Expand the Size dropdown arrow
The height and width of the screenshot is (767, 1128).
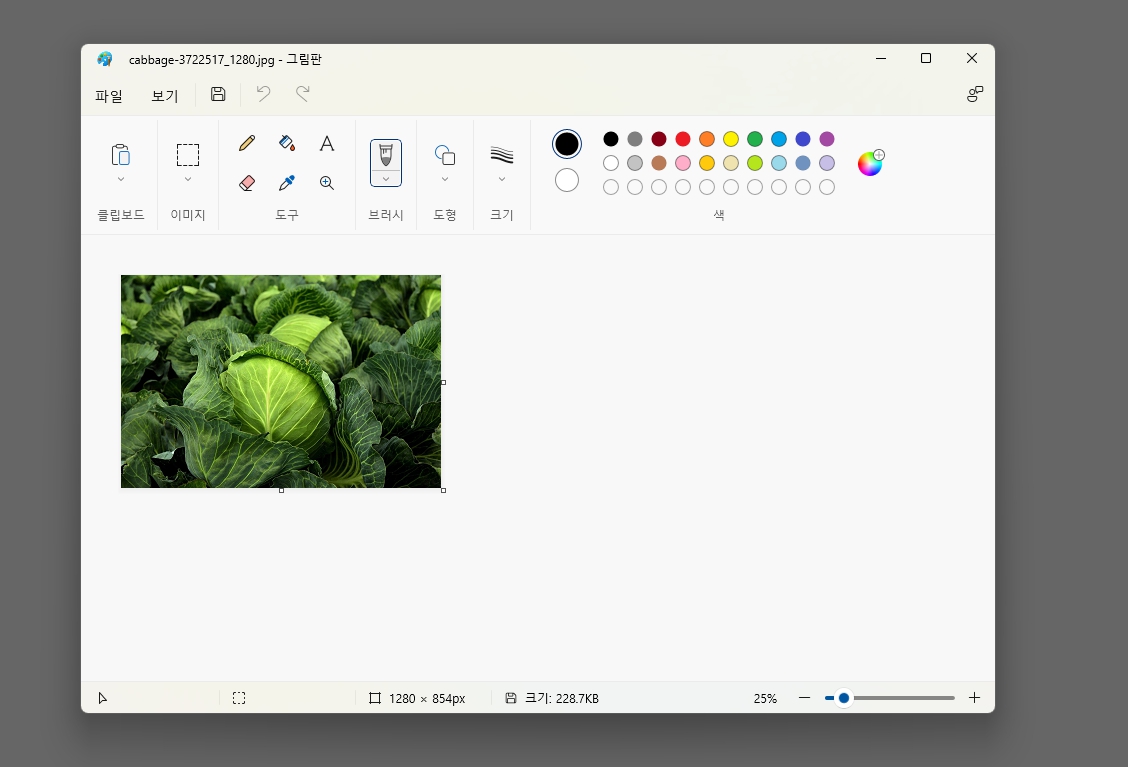click(x=501, y=179)
